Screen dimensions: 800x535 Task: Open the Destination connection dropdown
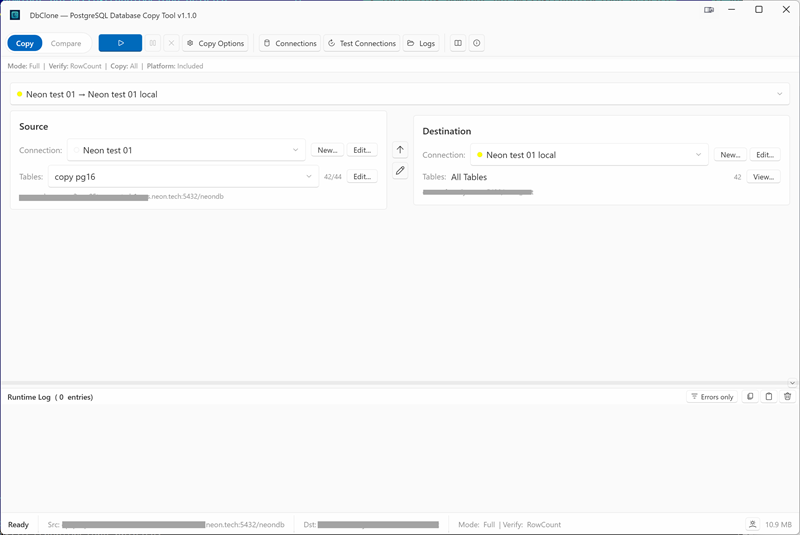pos(589,155)
